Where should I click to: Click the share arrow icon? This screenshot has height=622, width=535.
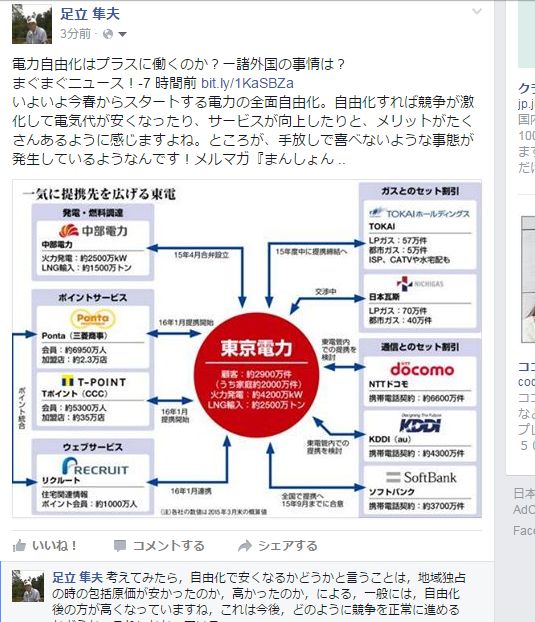(x=245, y=546)
